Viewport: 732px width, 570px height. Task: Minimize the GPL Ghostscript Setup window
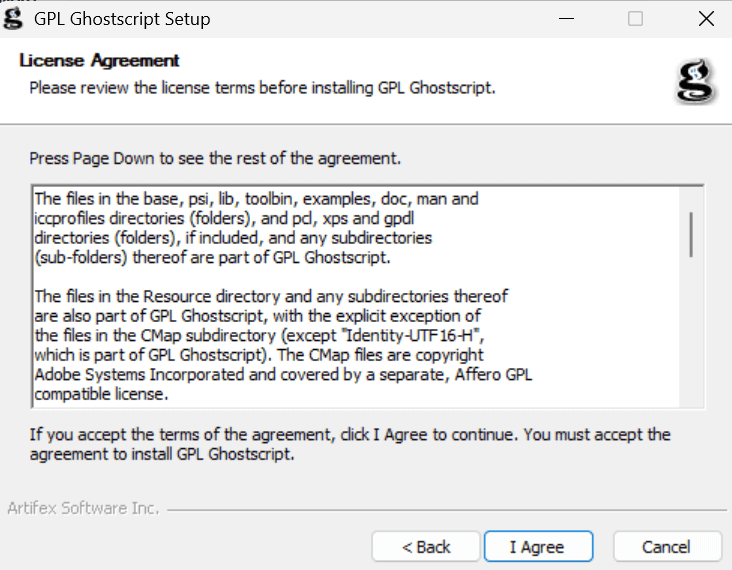[x=566, y=19]
